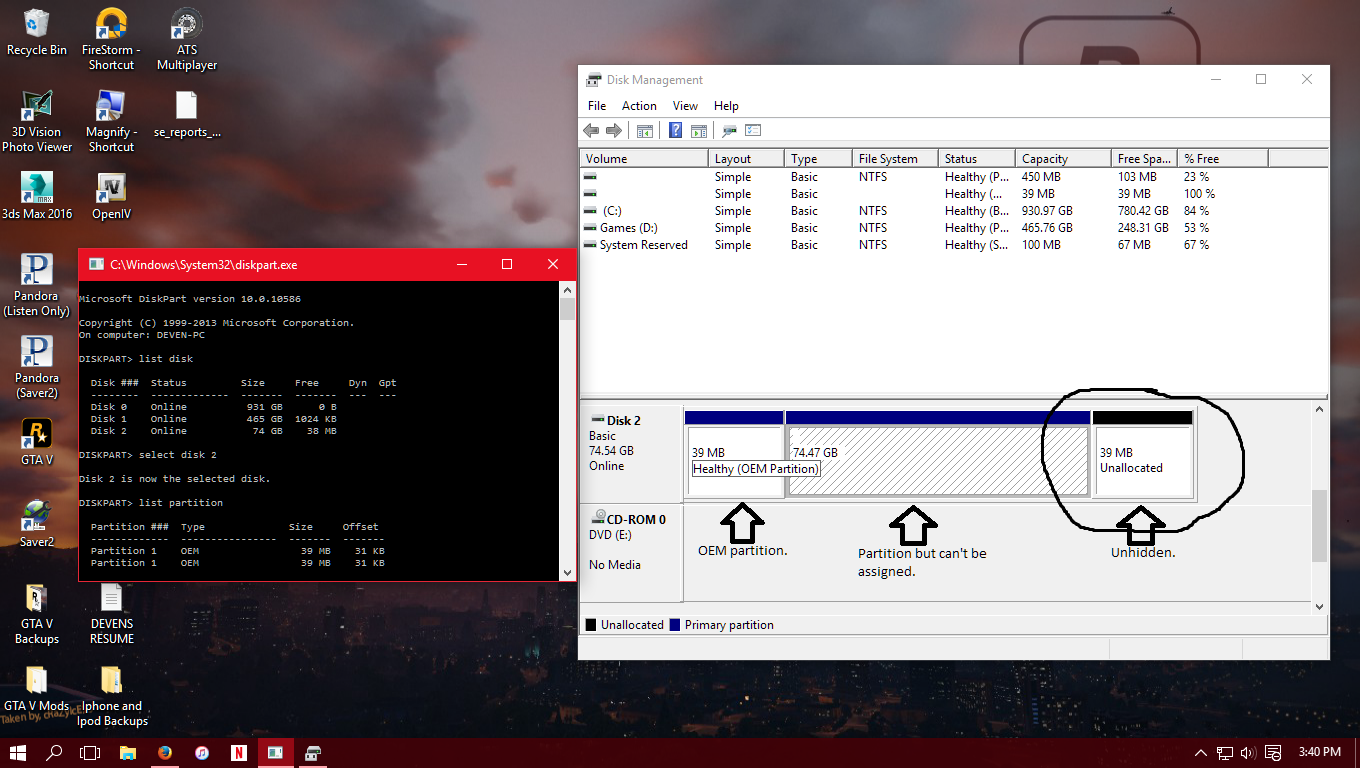Click Show/Hide Console Tree toolbar icon
The width and height of the screenshot is (1360, 768).
(645, 131)
